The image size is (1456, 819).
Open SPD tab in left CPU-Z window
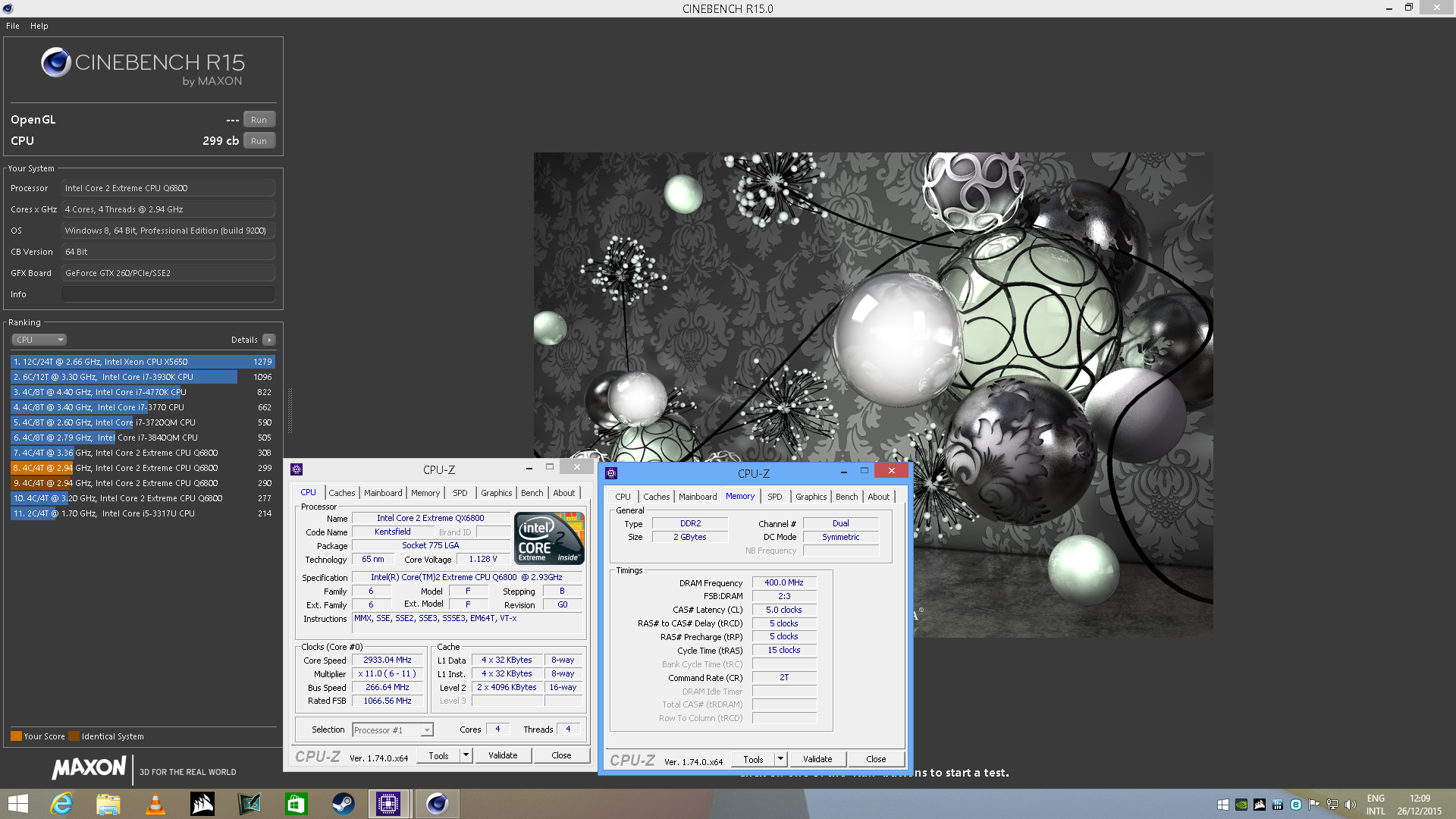[460, 493]
